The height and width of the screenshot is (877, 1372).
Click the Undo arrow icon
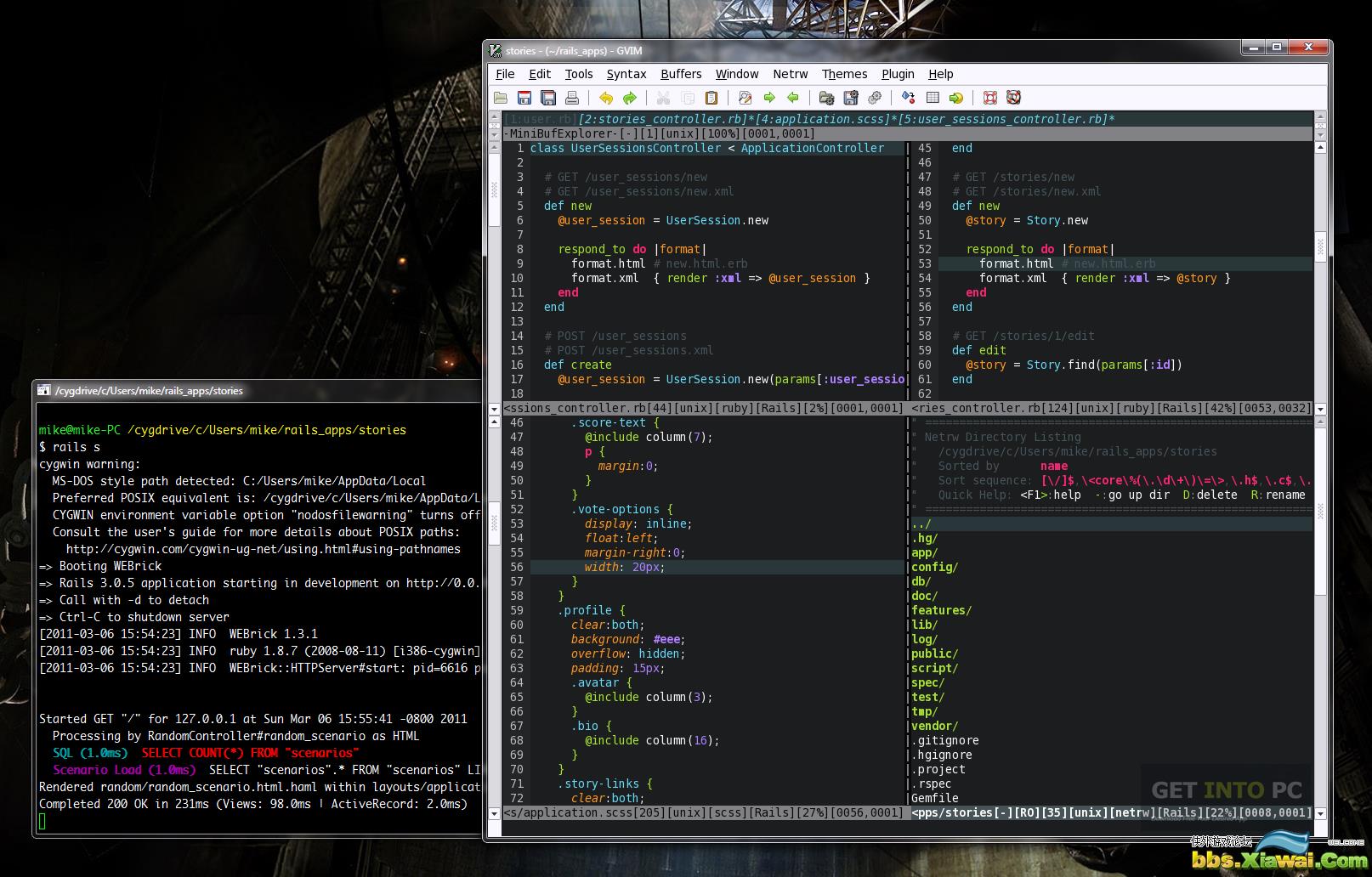tap(606, 98)
